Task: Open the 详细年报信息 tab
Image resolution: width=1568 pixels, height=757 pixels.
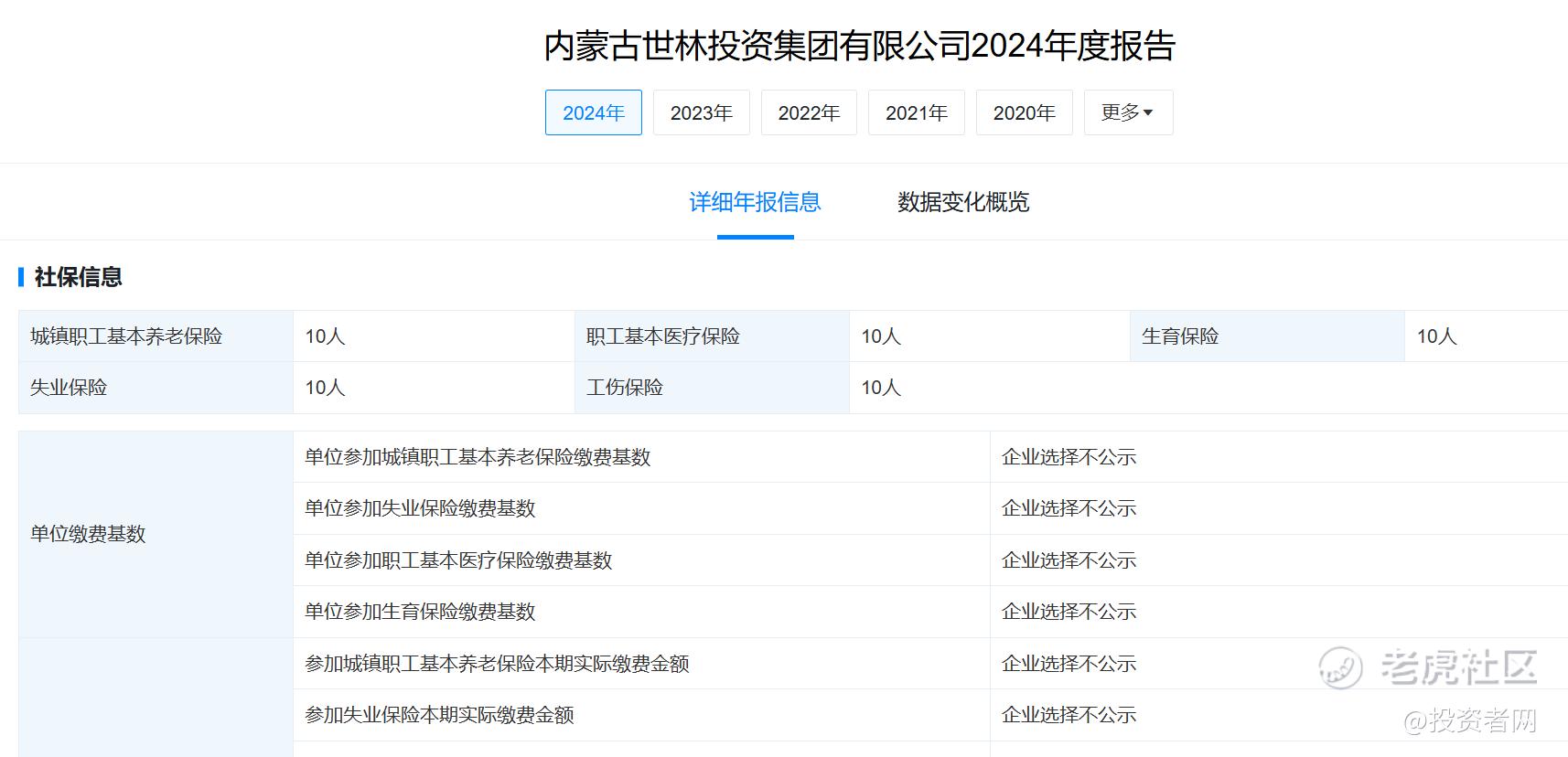Action: (755, 202)
